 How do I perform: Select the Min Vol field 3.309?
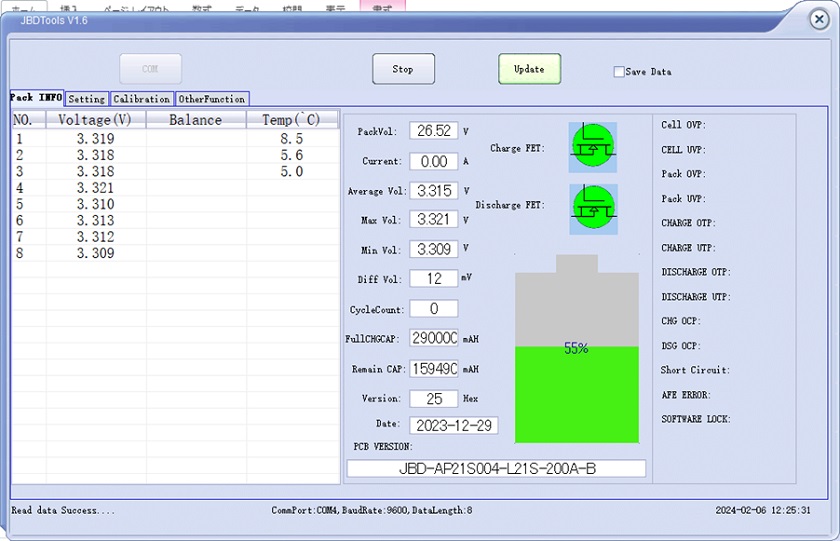[434, 249]
